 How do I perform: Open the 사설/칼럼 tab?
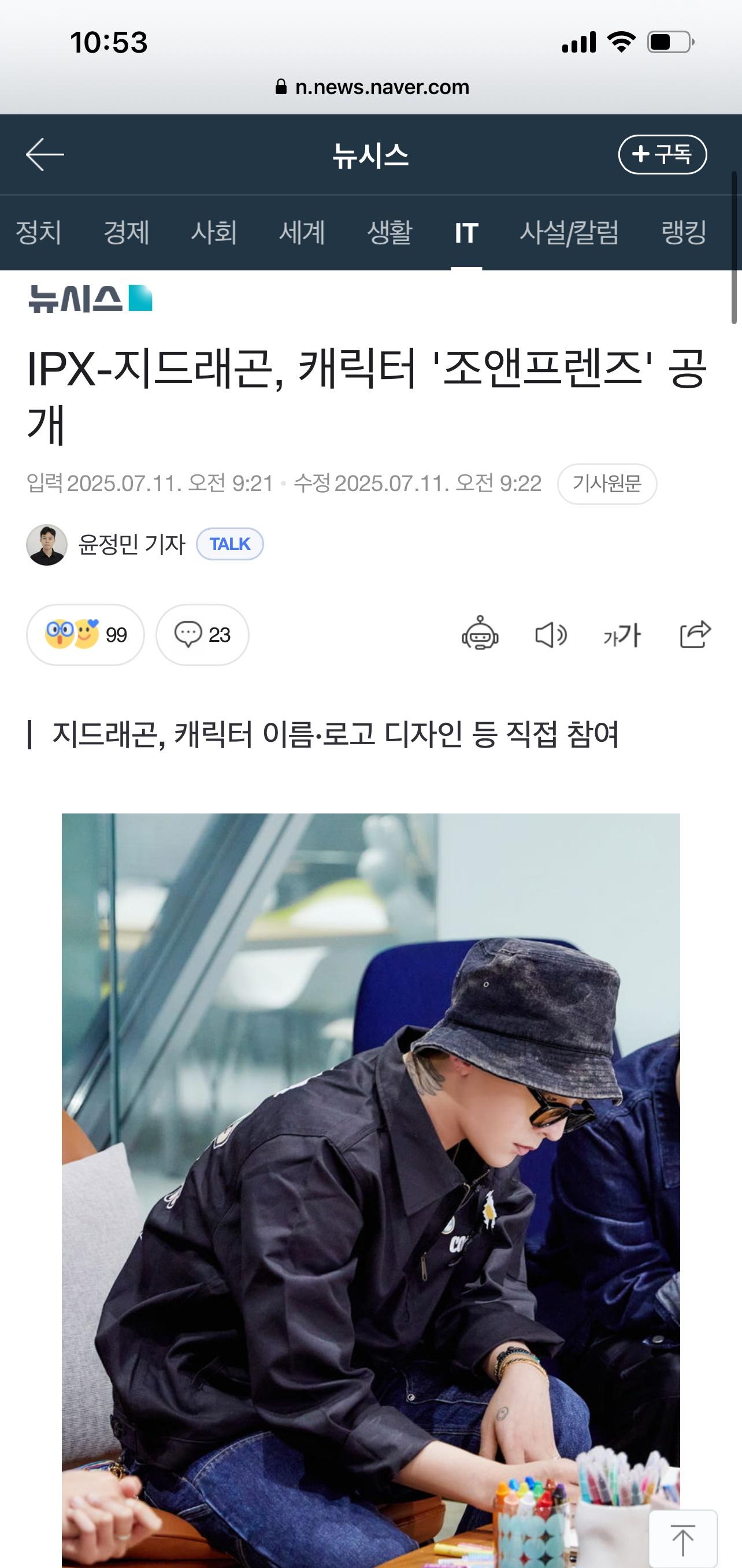tap(569, 232)
